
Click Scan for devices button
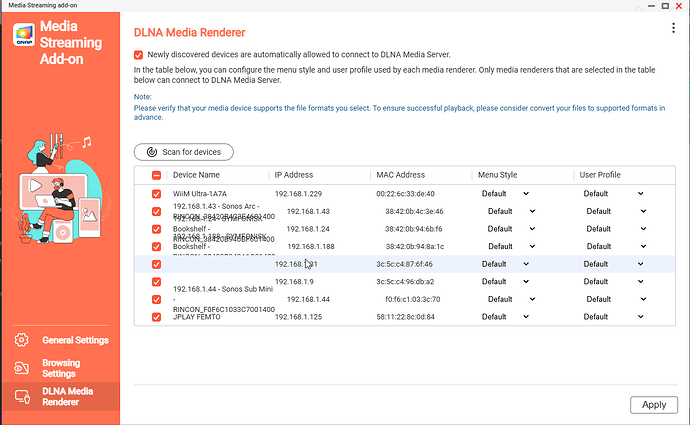pyautogui.click(x=184, y=152)
